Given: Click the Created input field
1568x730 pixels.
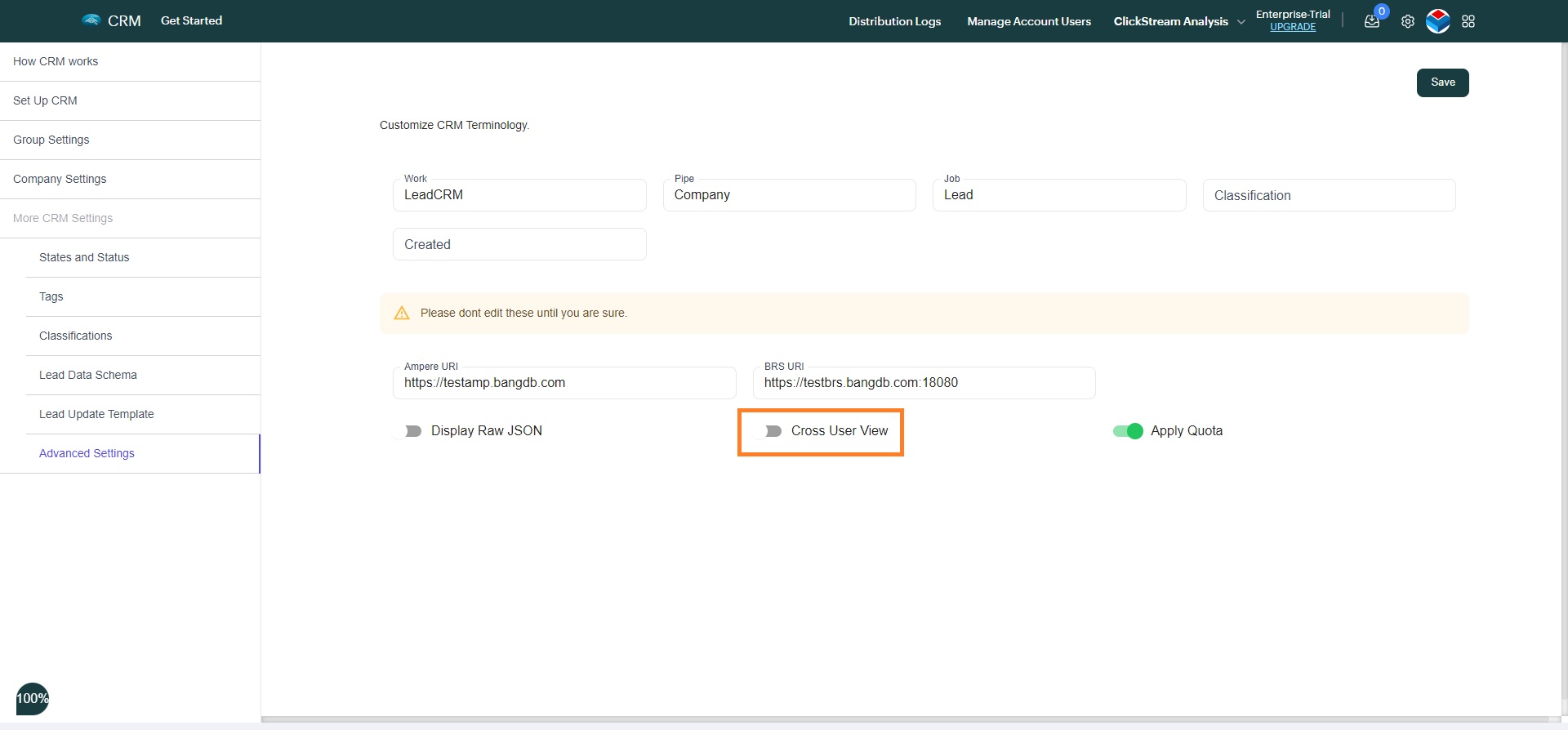Looking at the screenshot, I should pos(519,244).
